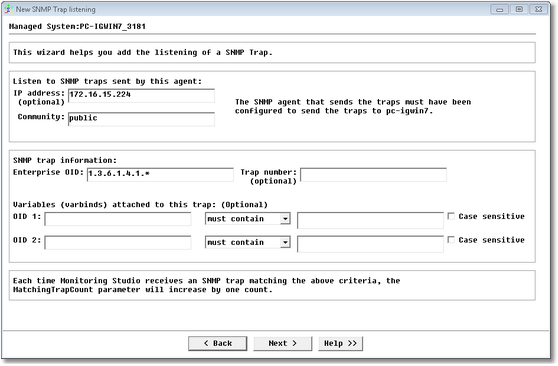Maximize the New SNMP Trap listening window

(519, 9)
